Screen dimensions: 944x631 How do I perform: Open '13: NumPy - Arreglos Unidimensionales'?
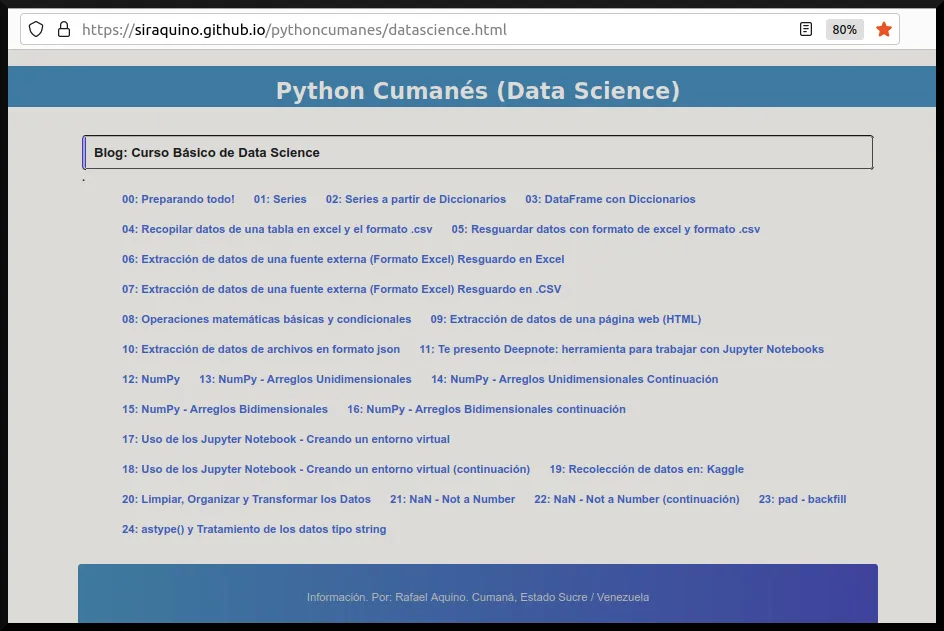[305, 379]
